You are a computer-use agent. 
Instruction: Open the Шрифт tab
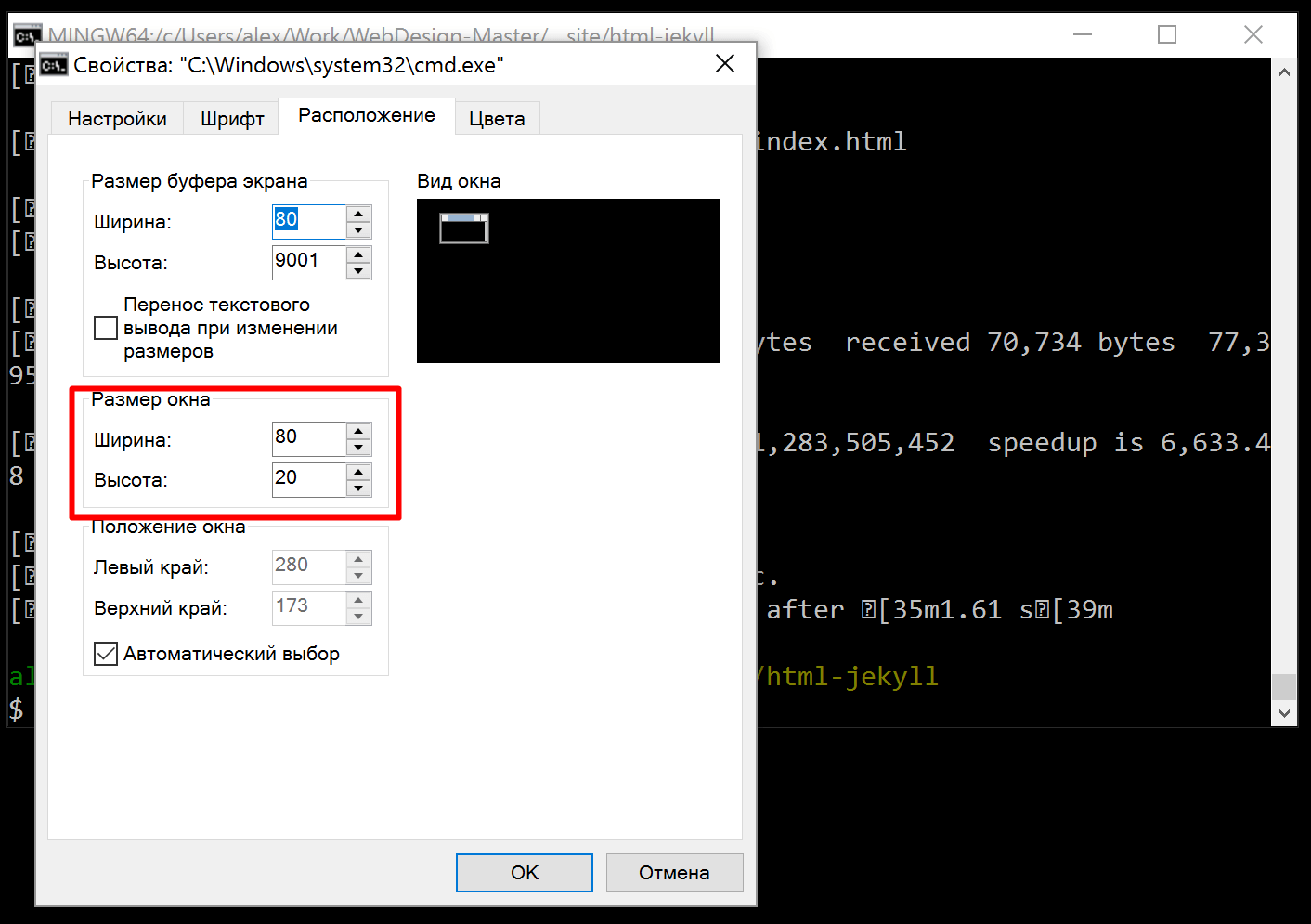pos(232,119)
